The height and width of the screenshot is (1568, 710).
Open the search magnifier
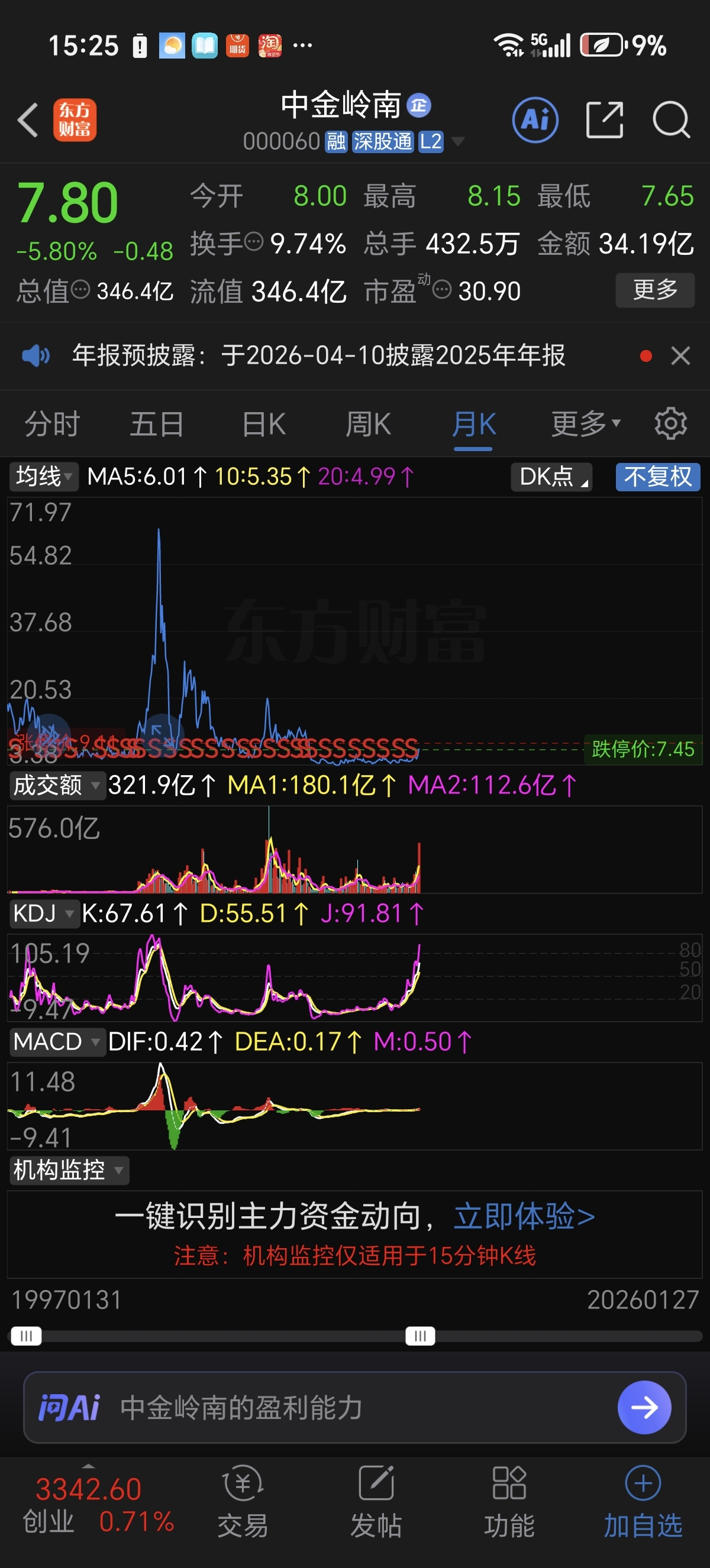(671, 120)
